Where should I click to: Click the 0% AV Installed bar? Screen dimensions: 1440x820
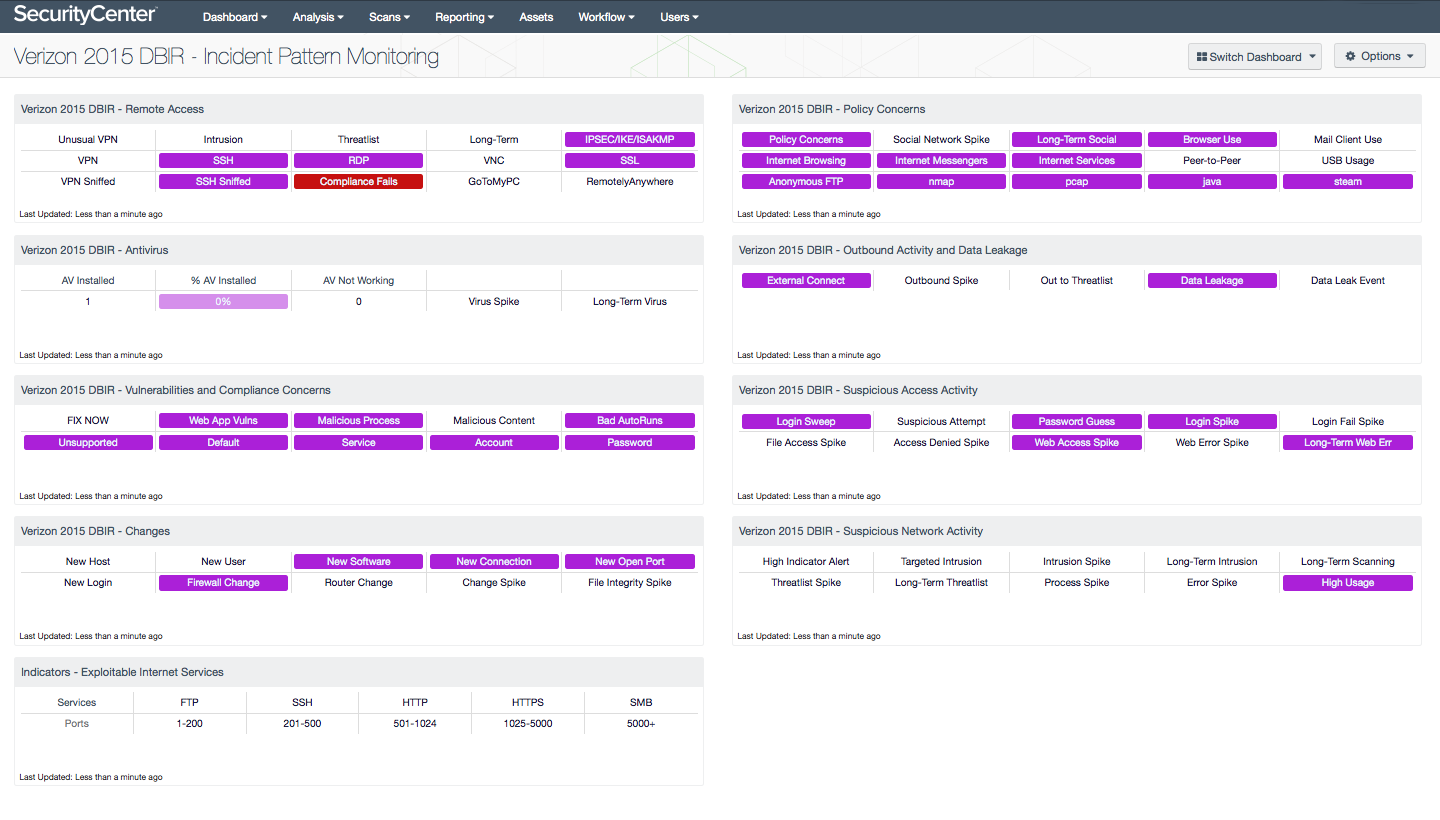pos(223,302)
